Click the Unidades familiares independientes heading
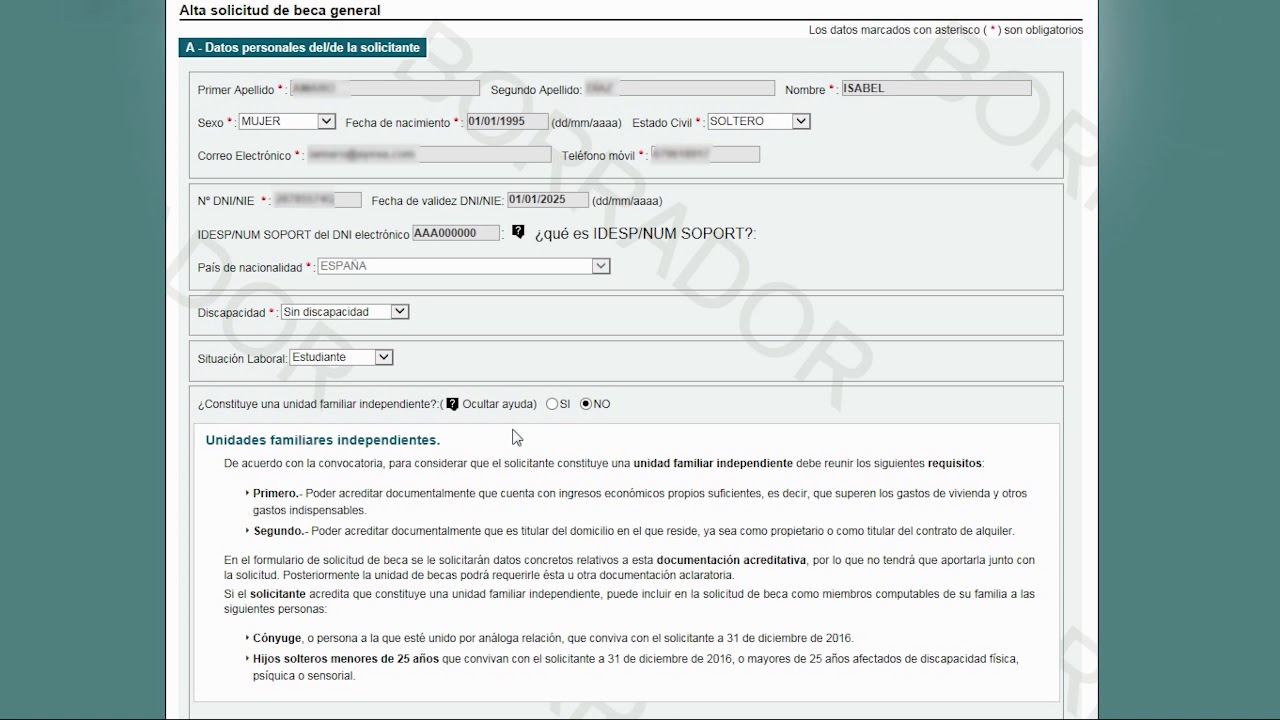The width and height of the screenshot is (1280, 720). coord(323,440)
